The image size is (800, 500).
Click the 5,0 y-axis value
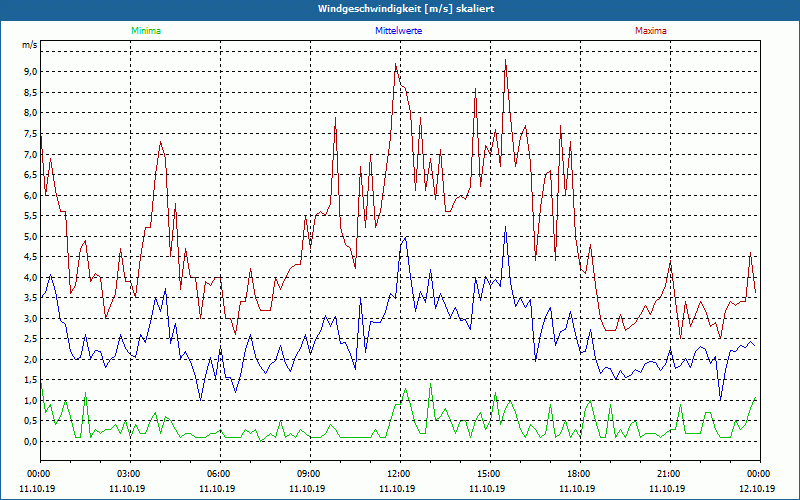[x=31, y=236]
